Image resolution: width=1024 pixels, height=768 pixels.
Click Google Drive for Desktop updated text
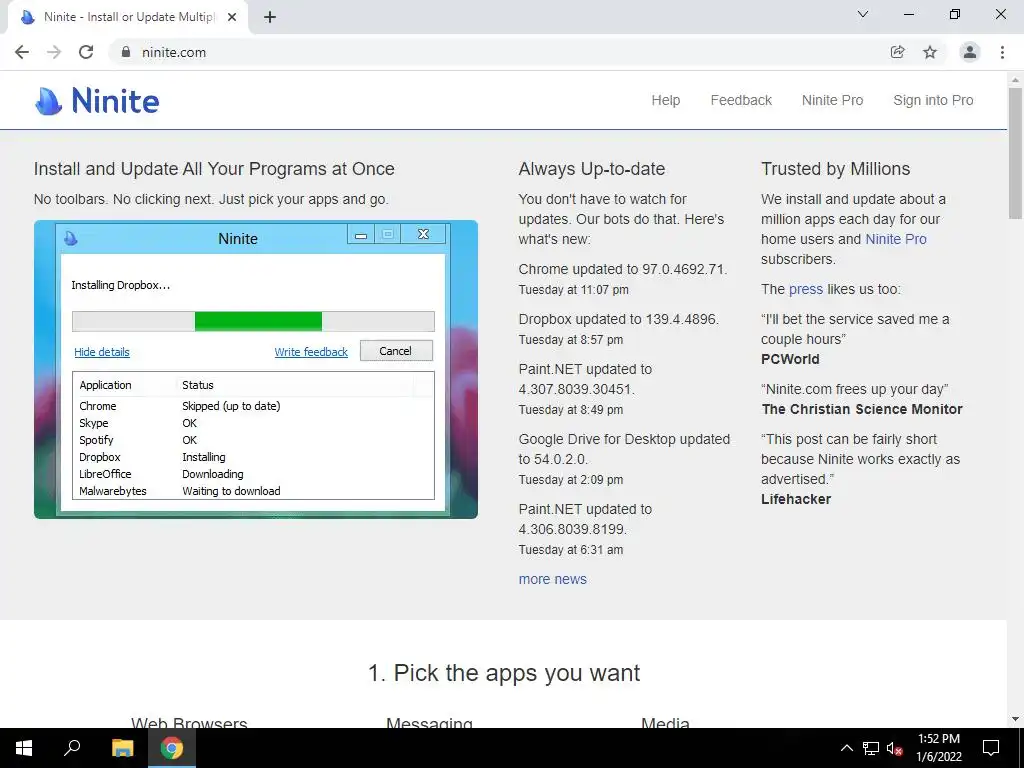624,449
